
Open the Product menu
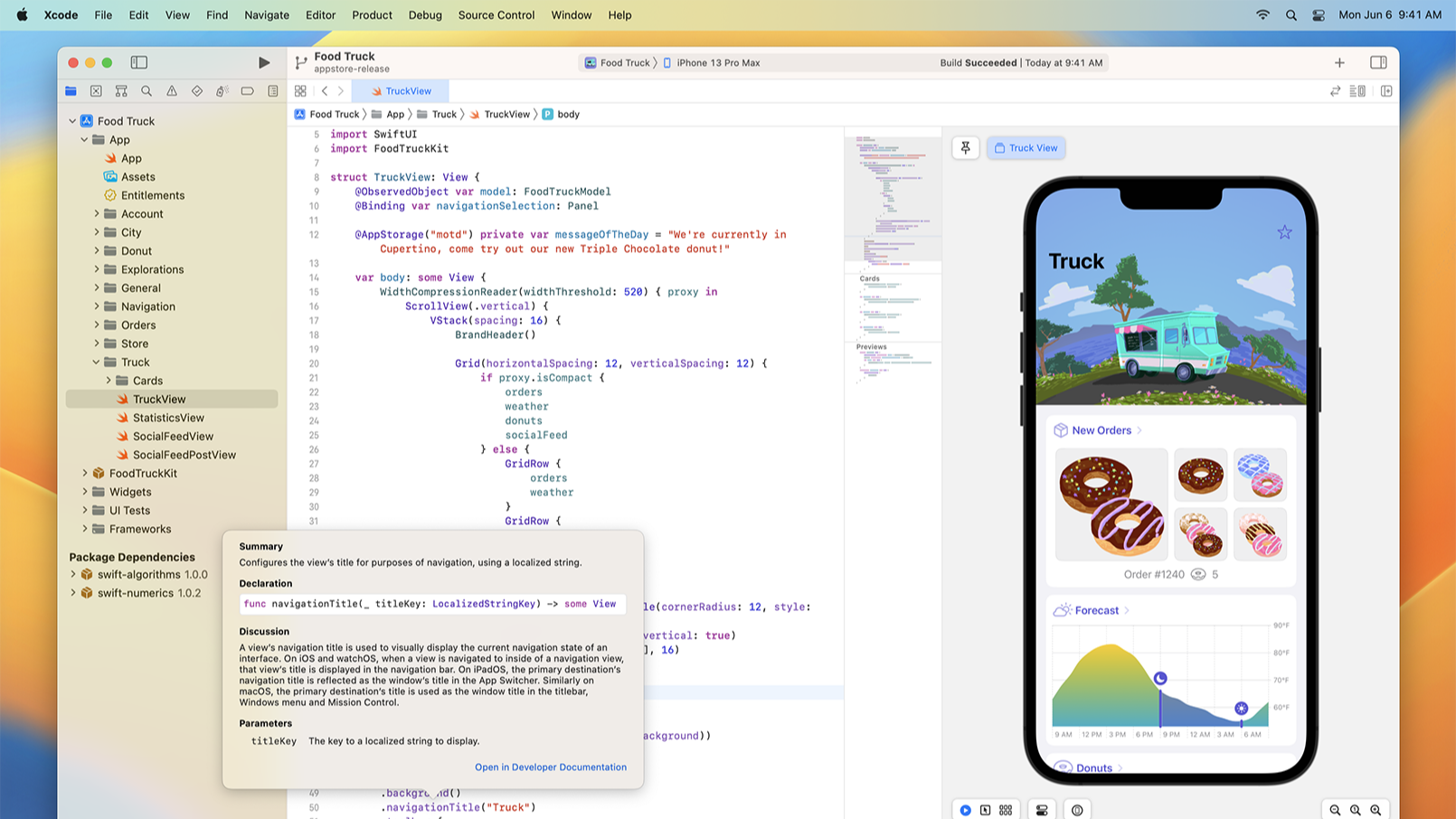pyautogui.click(x=372, y=15)
